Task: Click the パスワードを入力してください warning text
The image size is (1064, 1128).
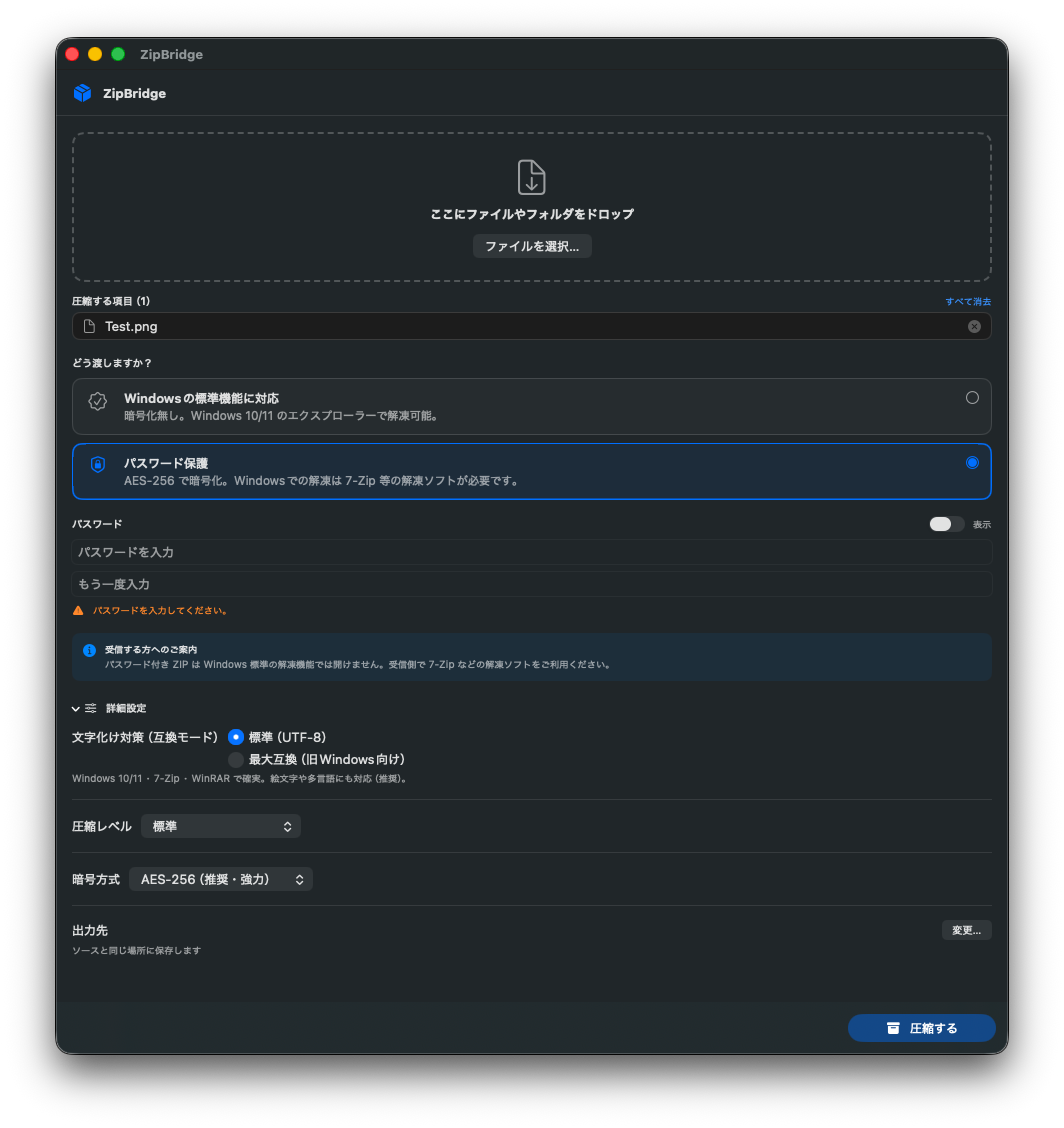Action: [x=161, y=610]
